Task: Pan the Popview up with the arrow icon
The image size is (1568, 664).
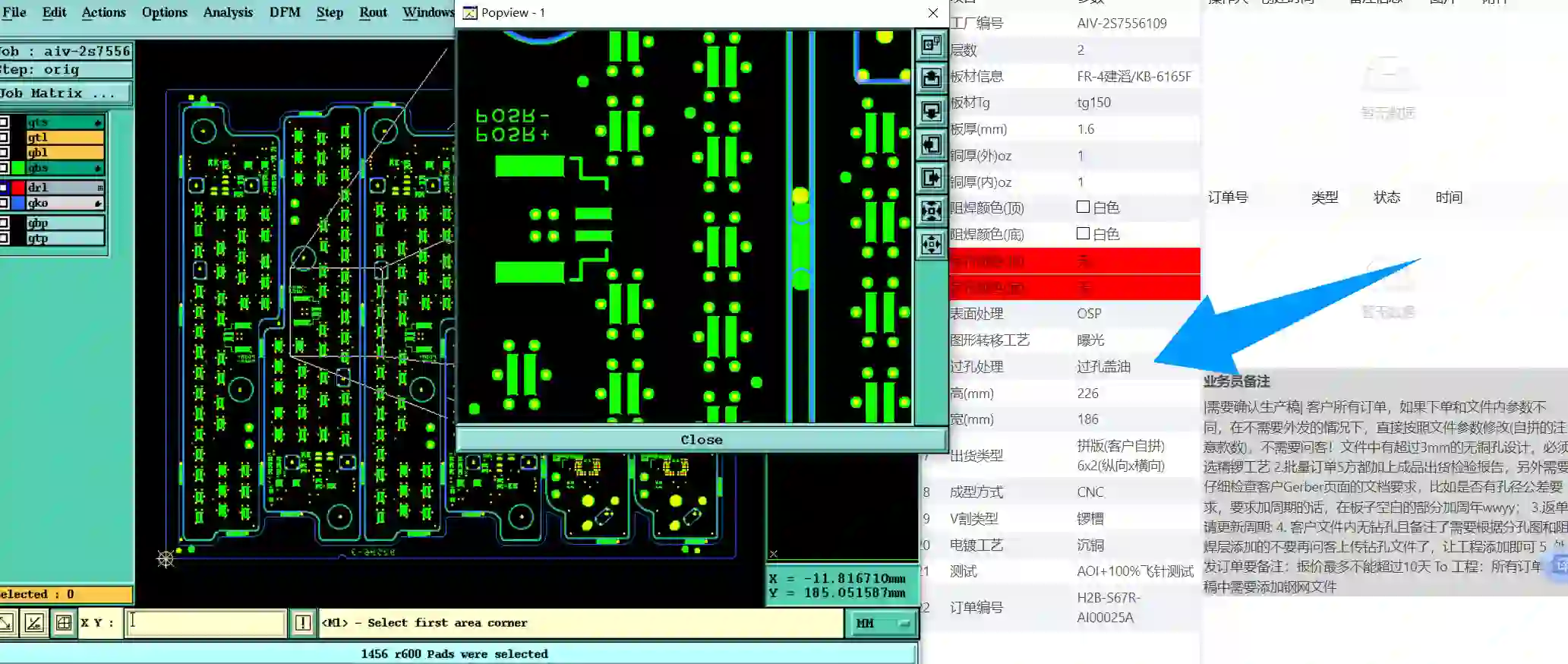Action: point(931,78)
